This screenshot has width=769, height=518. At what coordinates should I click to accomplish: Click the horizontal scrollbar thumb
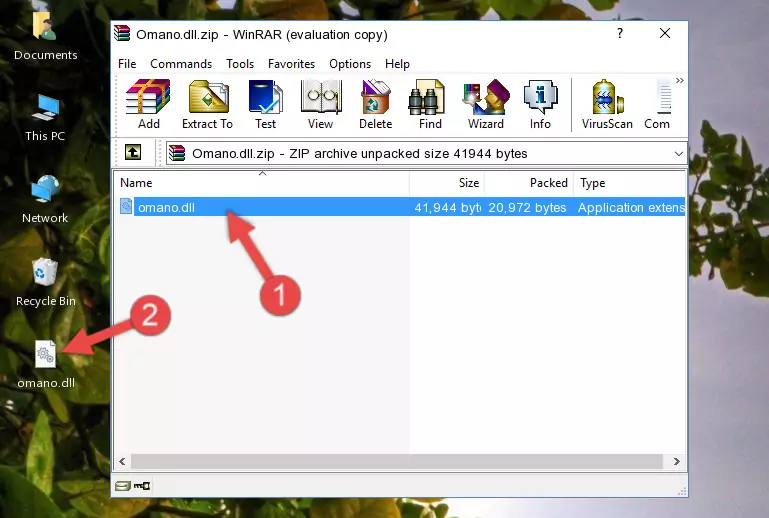click(396, 461)
